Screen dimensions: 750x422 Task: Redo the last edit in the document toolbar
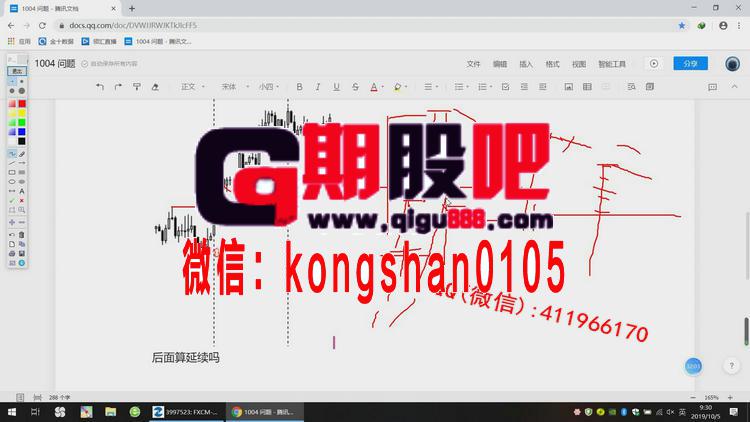tap(118, 87)
